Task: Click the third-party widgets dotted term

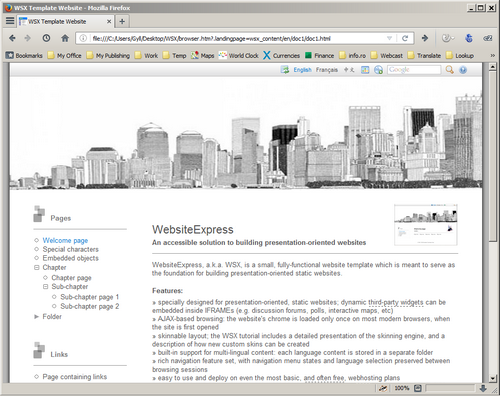Action: (x=396, y=302)
